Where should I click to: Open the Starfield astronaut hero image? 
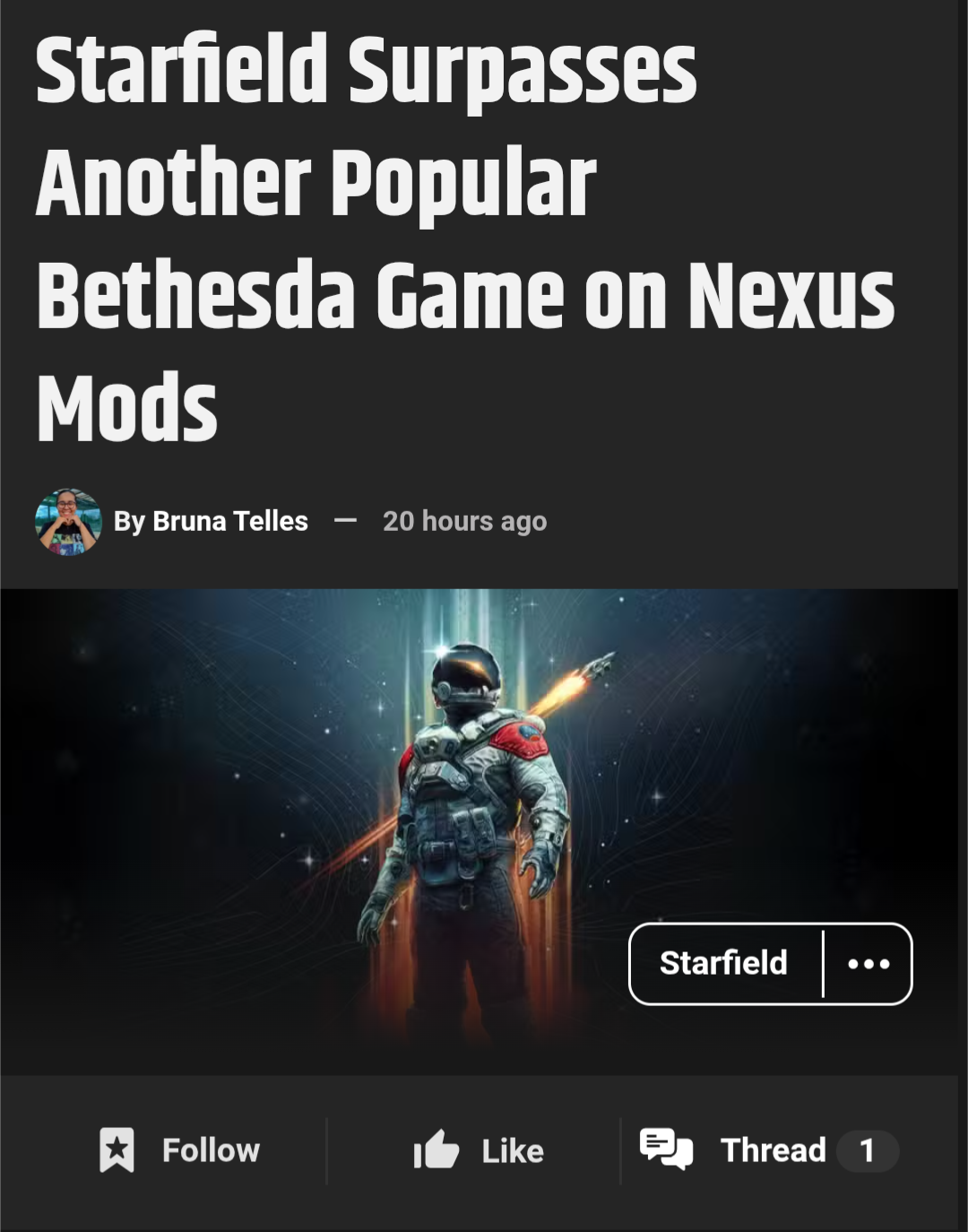point(479,831)
